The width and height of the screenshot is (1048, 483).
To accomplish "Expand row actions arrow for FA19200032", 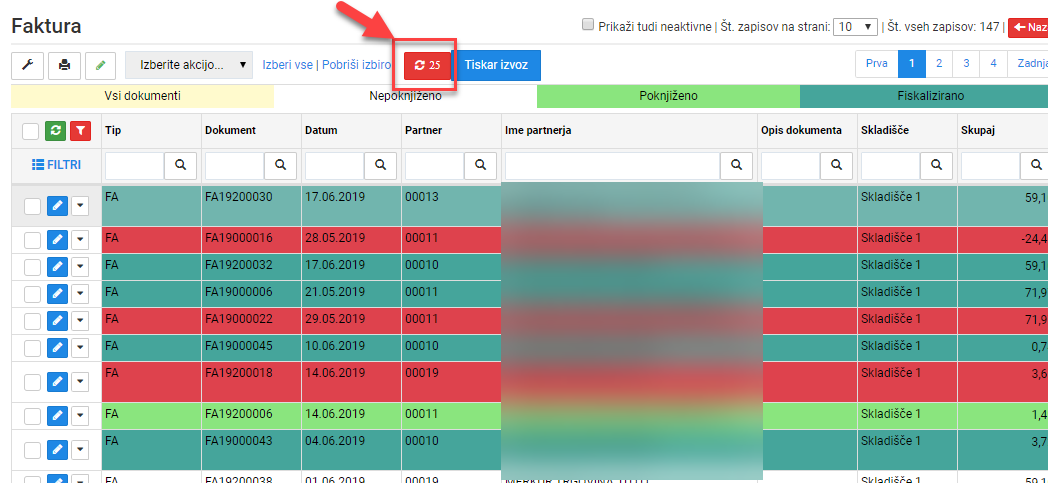I will pyautogui.click(x=80, y=267).
